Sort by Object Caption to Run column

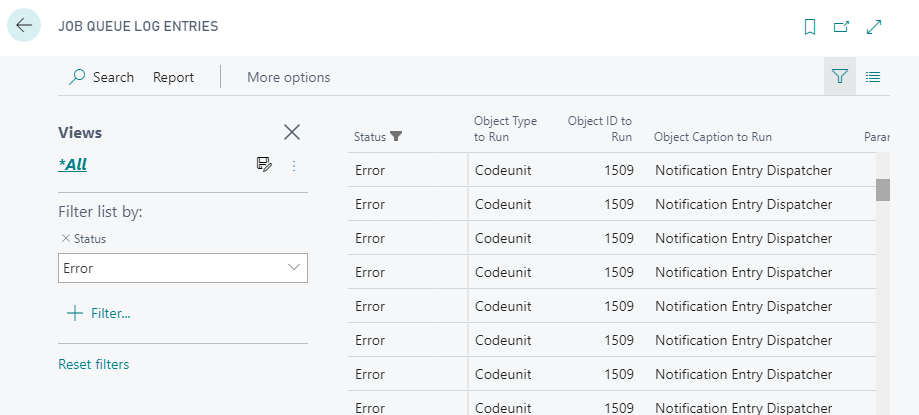(x=712, y=137)
